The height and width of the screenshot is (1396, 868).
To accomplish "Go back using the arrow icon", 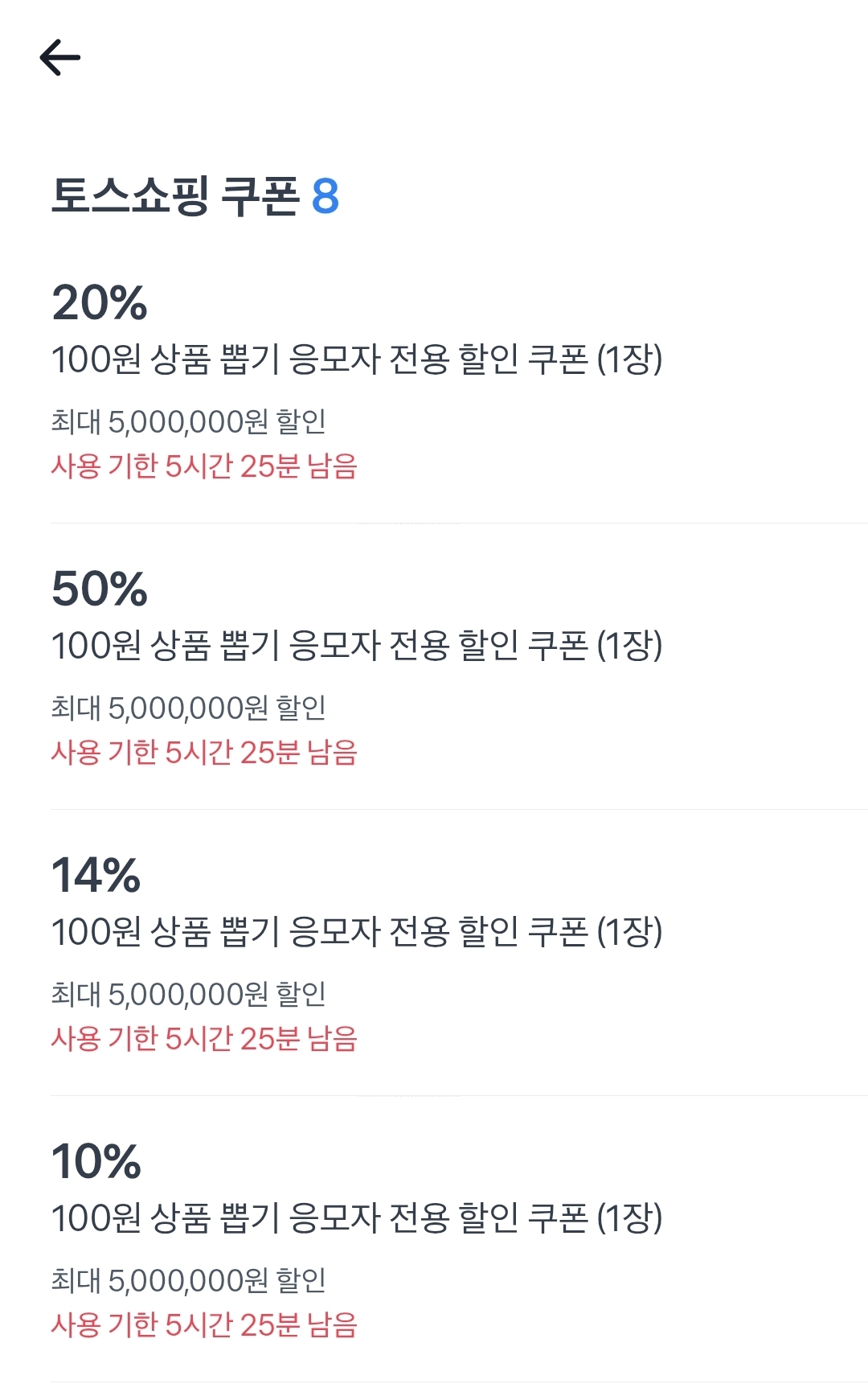I will click(x=60, y=58).
